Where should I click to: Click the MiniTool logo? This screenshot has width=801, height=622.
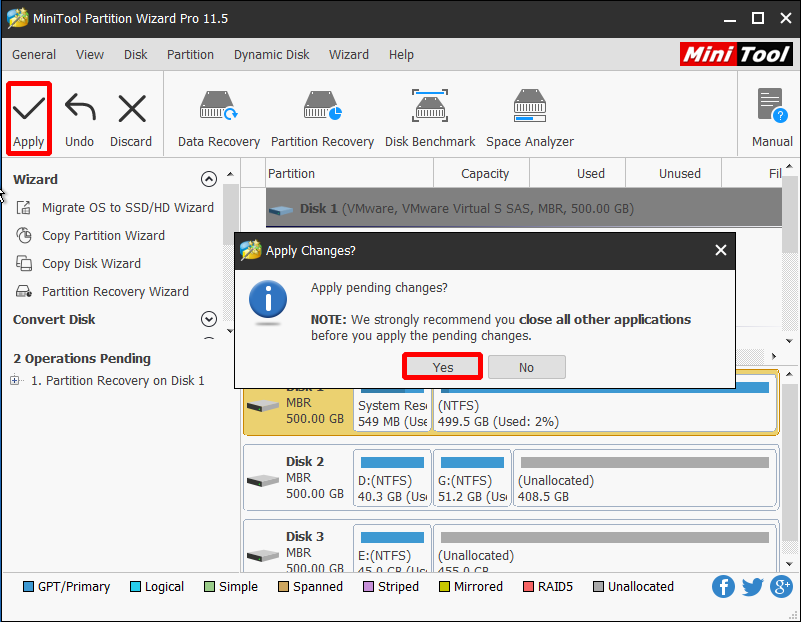[736, 54]
